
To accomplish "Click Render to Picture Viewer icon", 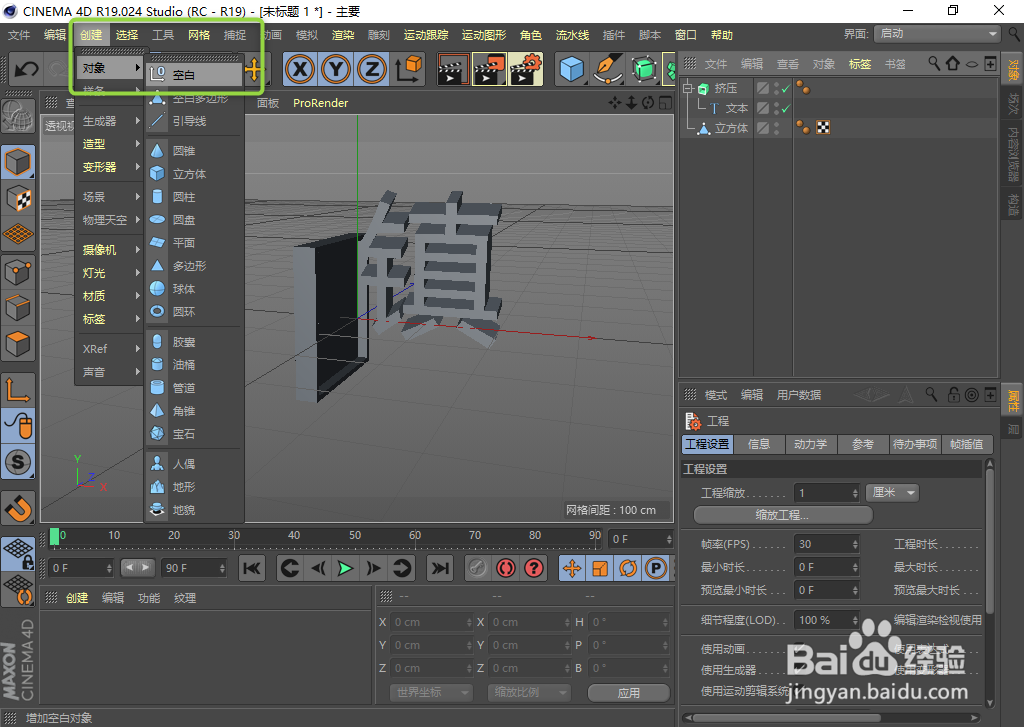I will [488, 69].
